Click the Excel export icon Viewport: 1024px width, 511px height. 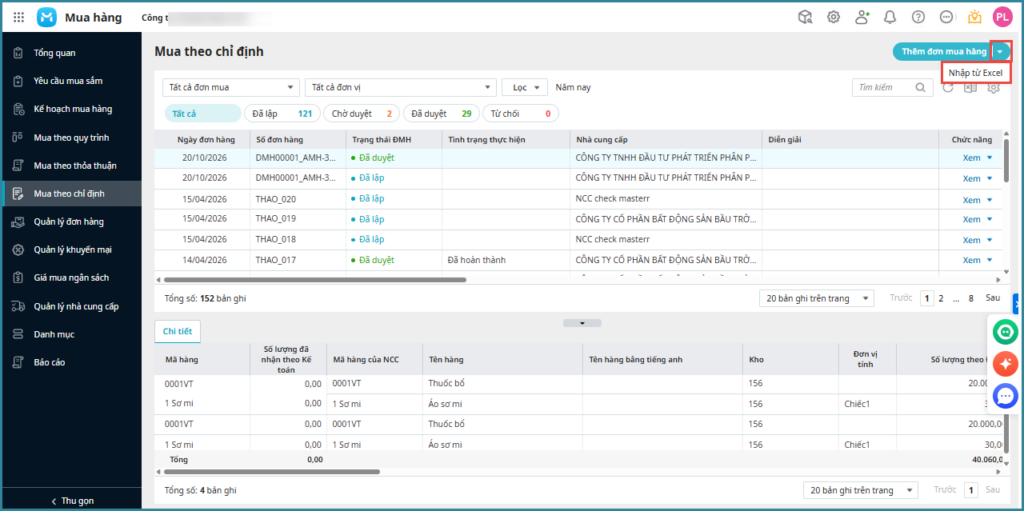[x=970, y=87]
